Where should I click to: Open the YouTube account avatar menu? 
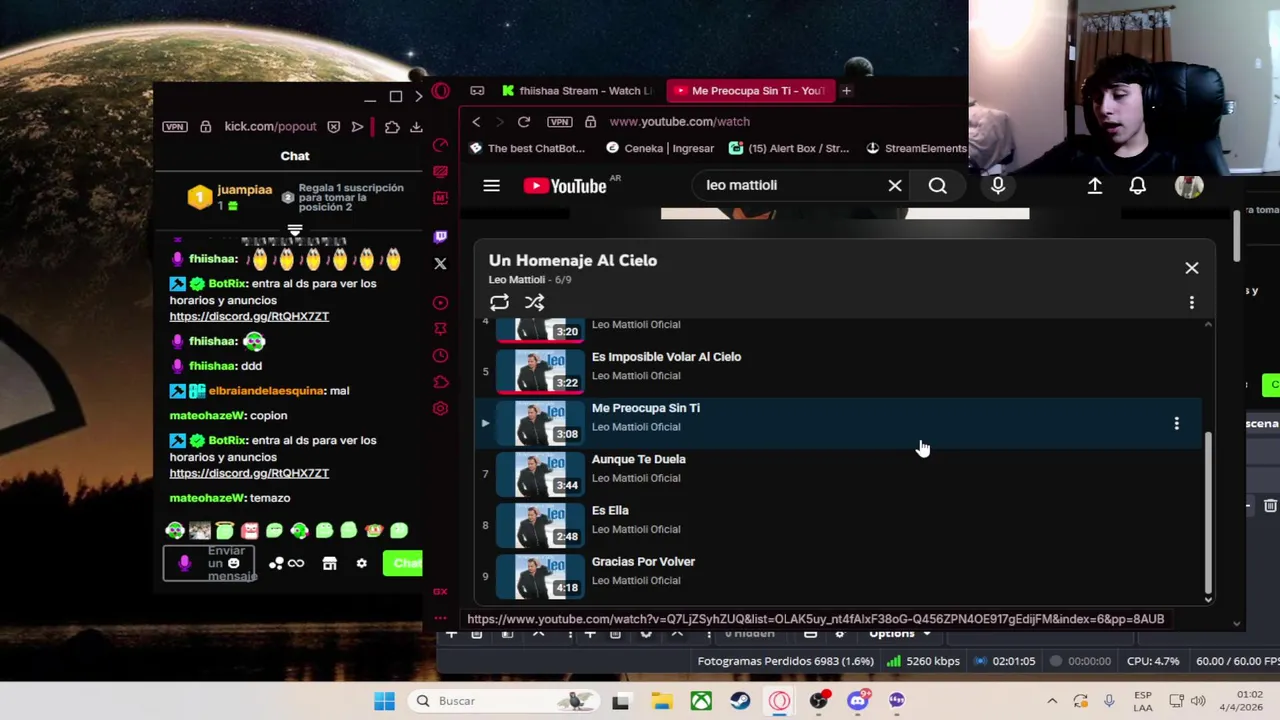click(x=1189, y=186)
